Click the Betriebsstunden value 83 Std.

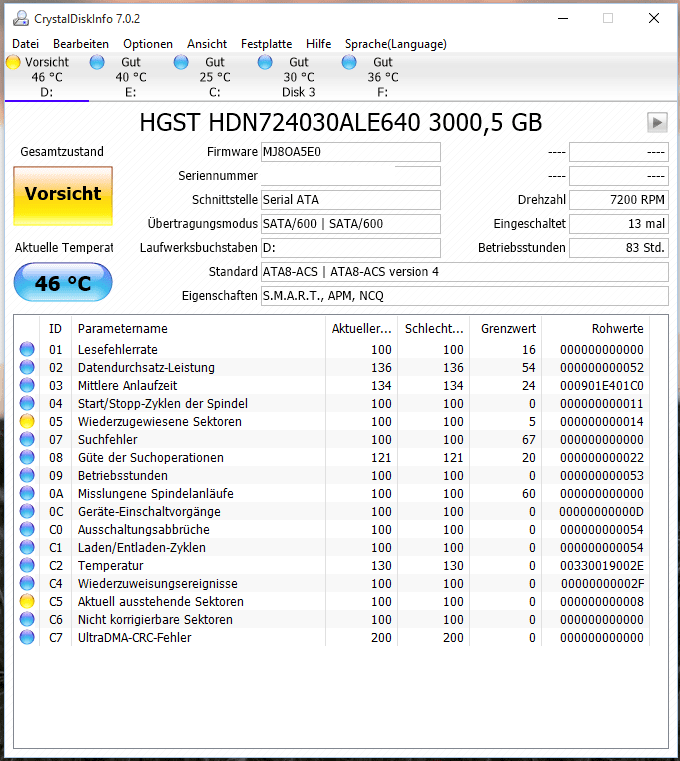(x=619, y=248)
